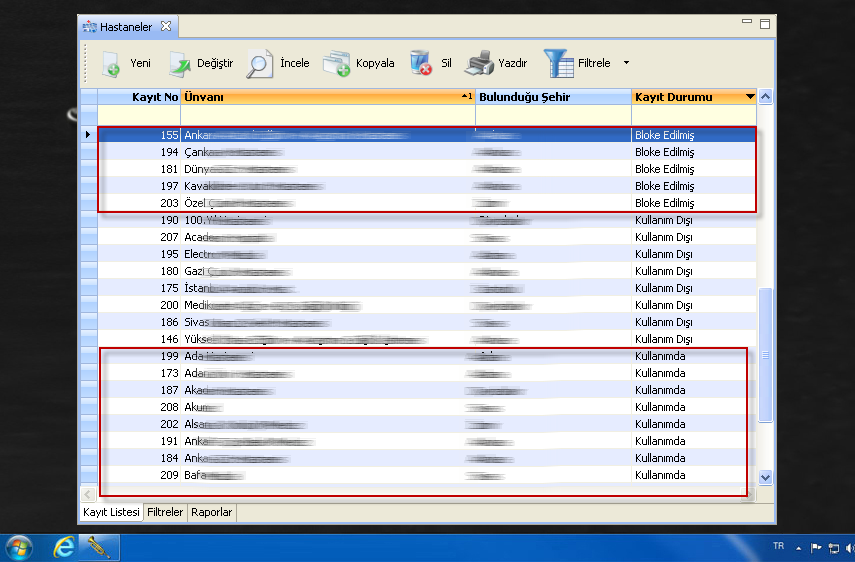Open the Windows Start menu
This screenshot has height=562, width=855.
[x=19, y=547]
